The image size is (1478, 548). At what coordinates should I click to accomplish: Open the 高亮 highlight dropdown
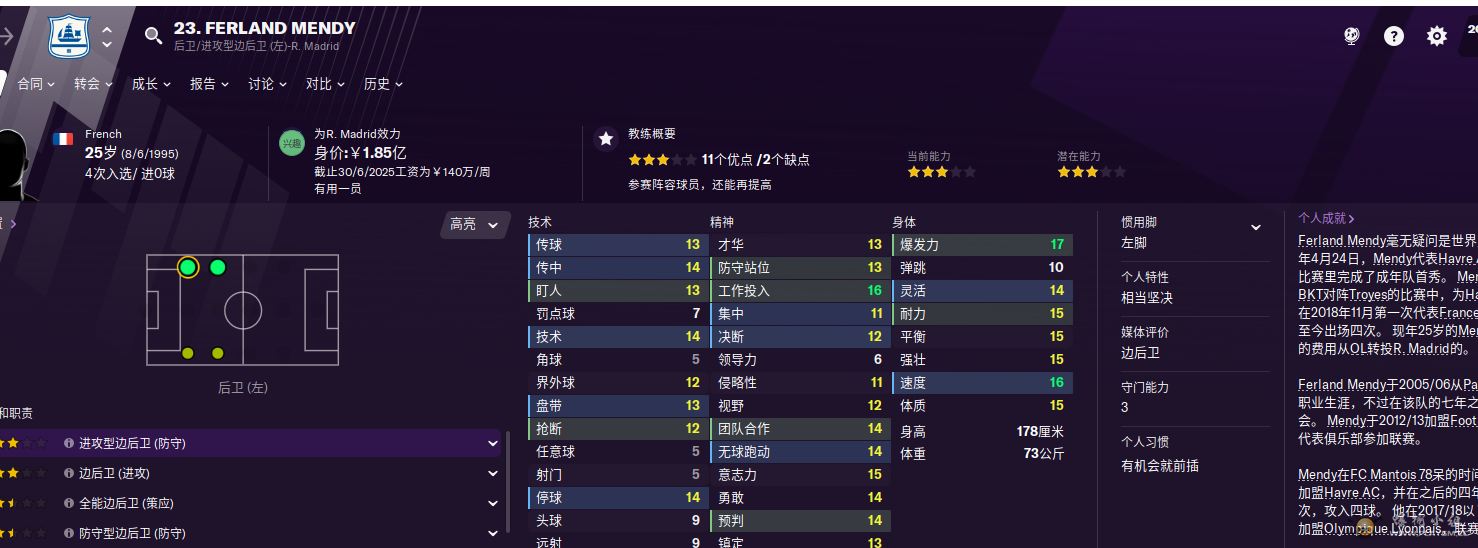474,225
